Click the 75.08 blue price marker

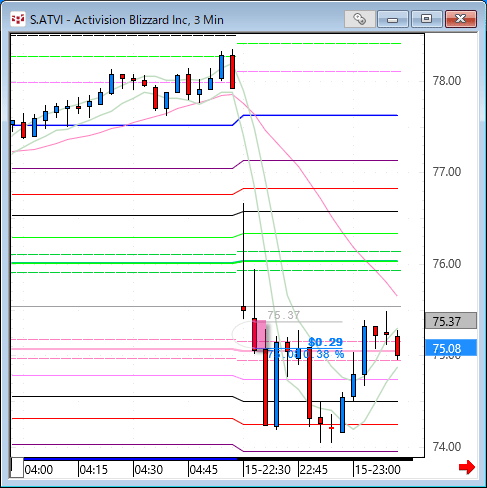tap(451, 348)
